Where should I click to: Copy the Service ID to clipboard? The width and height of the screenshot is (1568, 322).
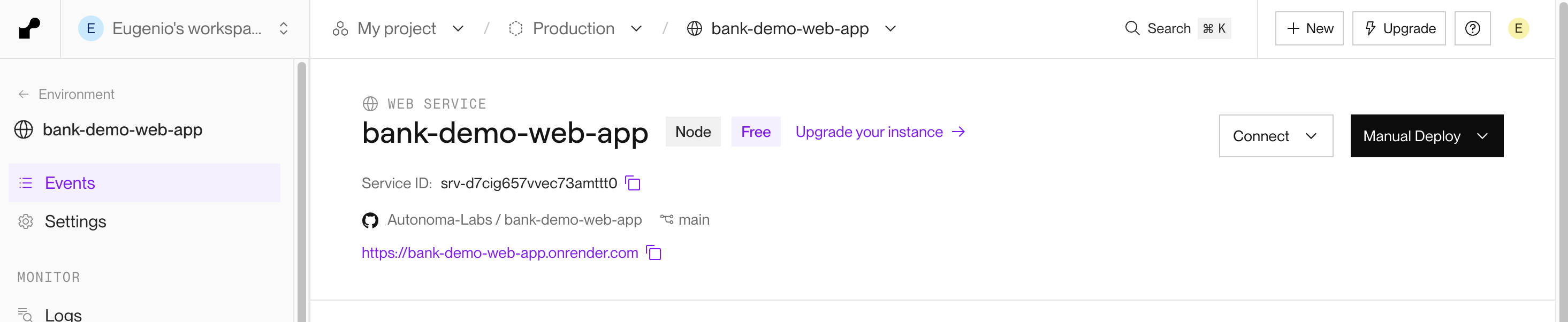(x=633, y=183)
